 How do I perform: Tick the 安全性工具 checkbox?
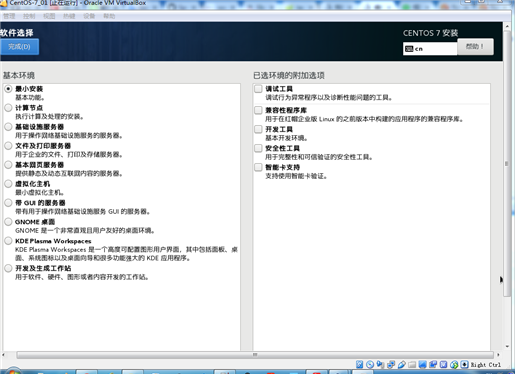(x=258, y=148)
